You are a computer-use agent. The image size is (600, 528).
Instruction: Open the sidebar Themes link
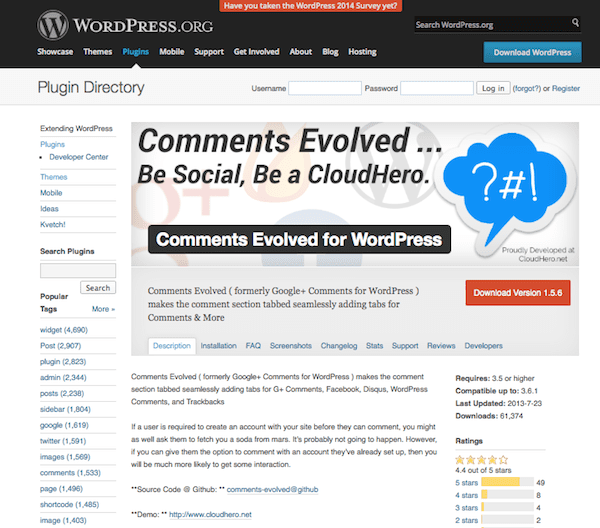point(54,177)
